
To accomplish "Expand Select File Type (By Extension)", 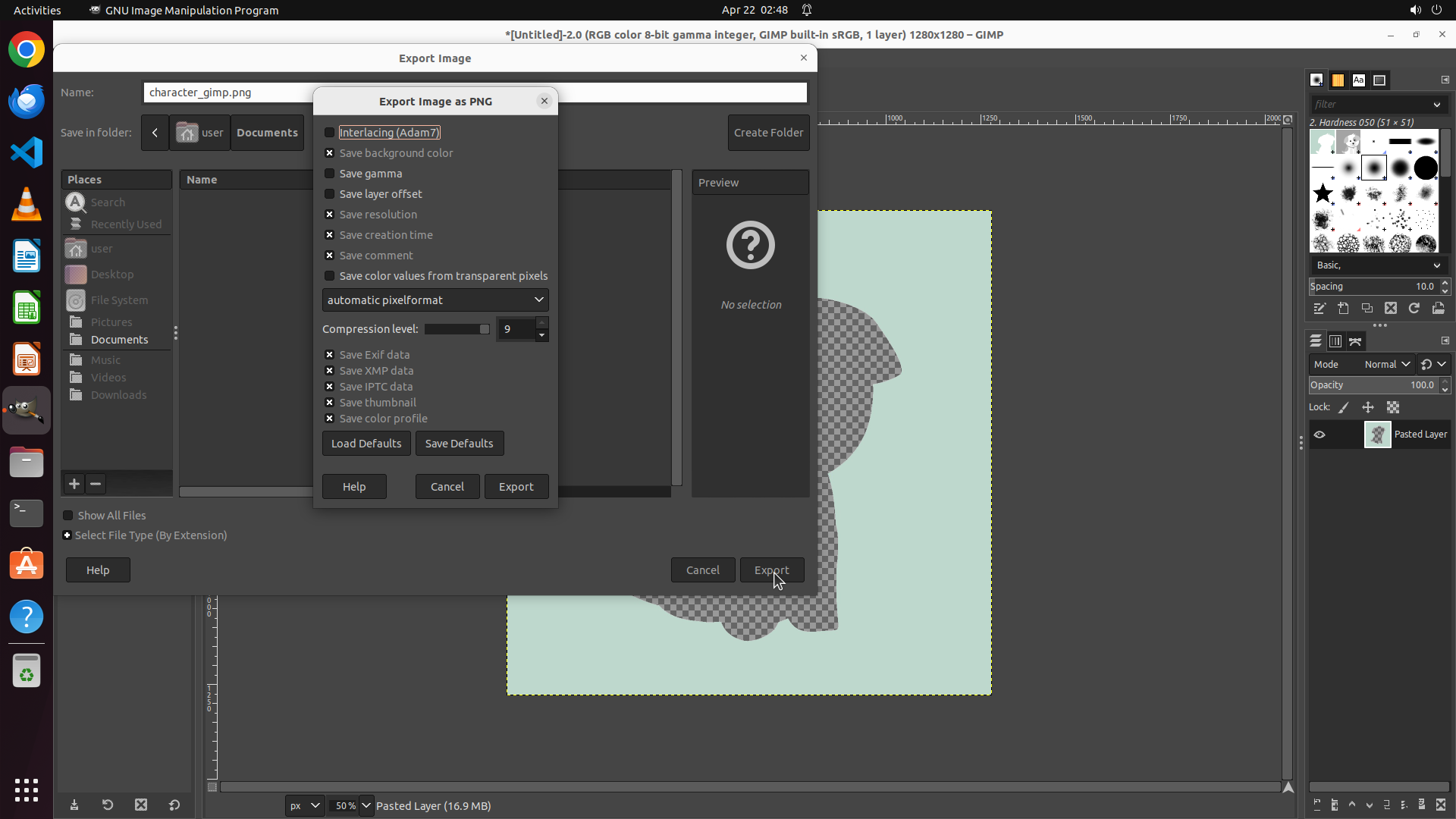I will [67, 535].
